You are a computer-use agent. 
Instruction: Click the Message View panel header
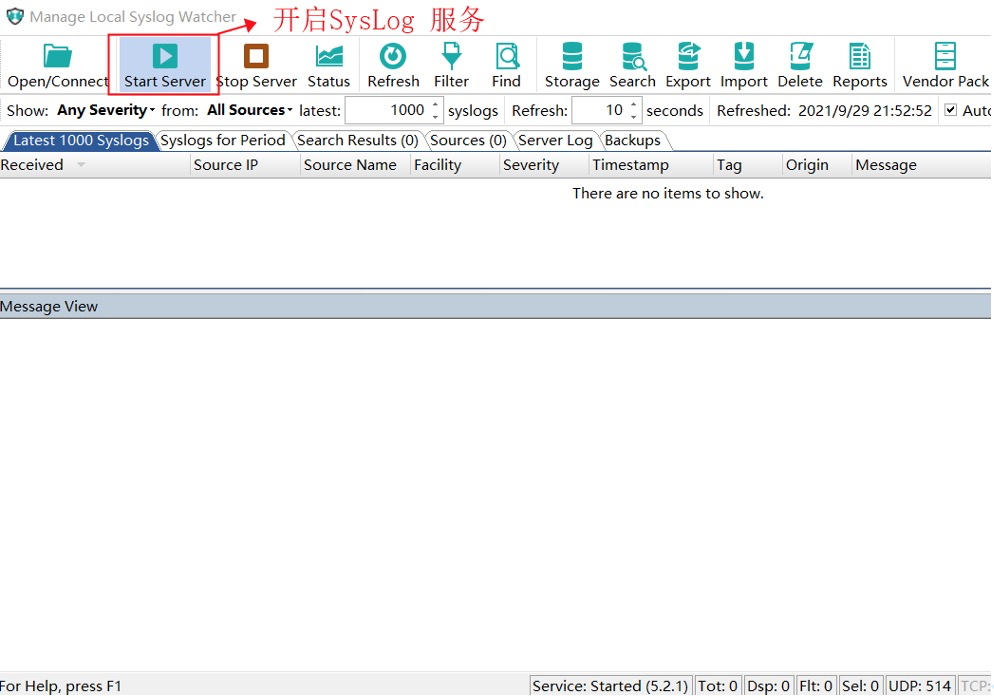point(495,306)
